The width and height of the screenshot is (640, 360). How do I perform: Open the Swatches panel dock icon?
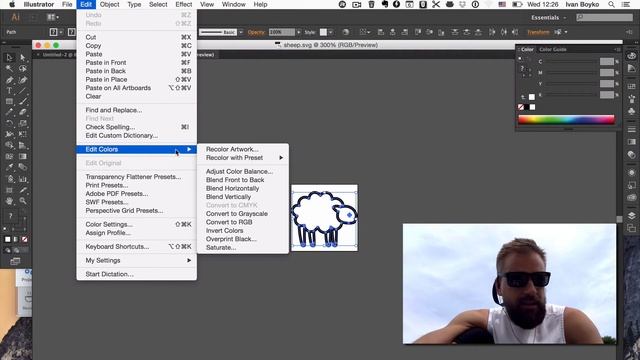click(x=631, y=86)
